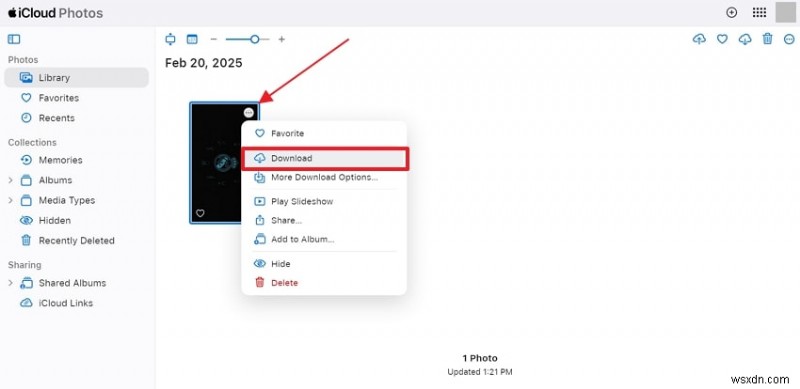Image resolution: width=800 pixels, height=389 pixels.
Task: Choose Delete from the context menu
Action: [x=324, y=283]
